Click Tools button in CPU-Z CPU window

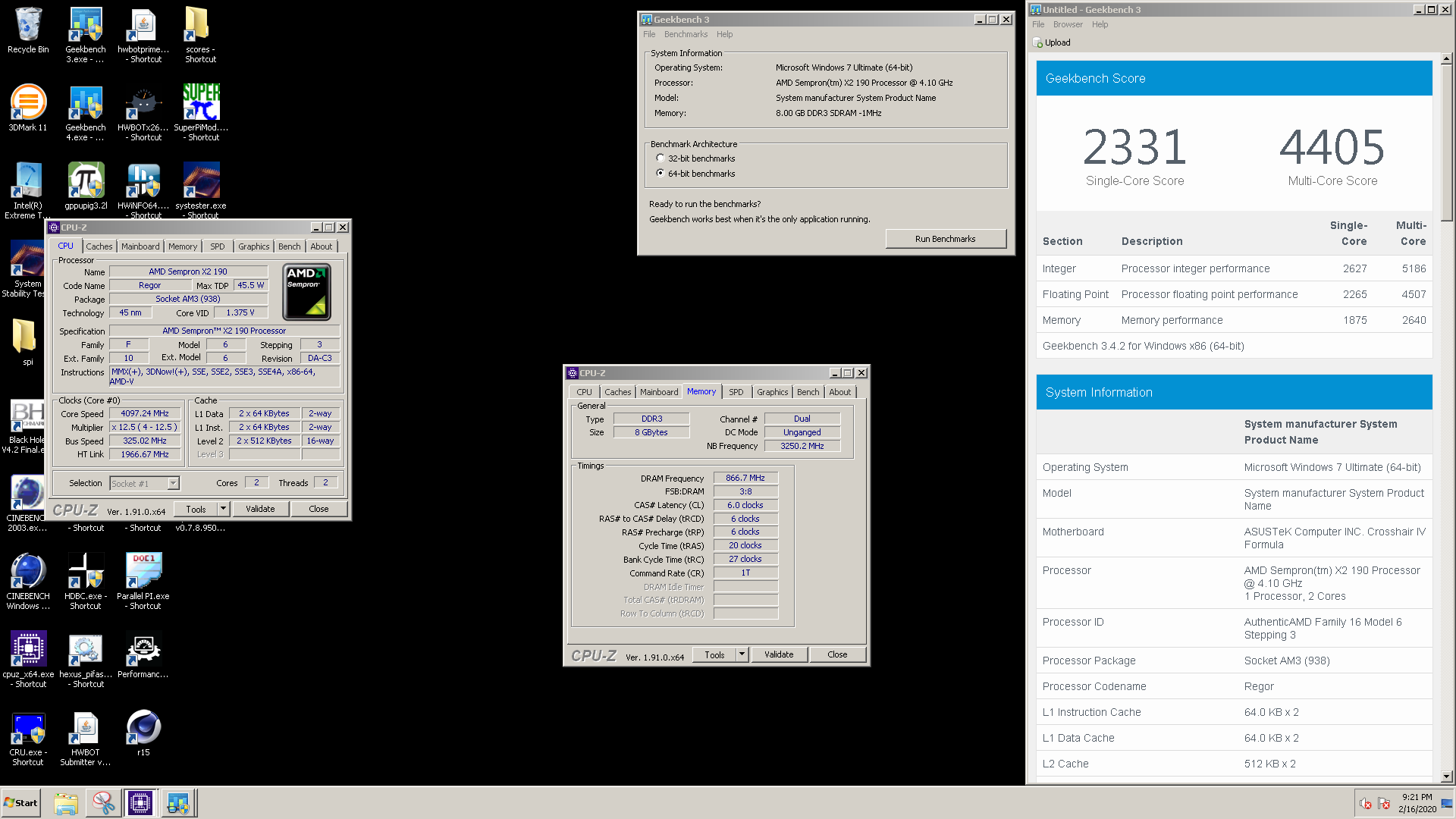click(196, 509)
